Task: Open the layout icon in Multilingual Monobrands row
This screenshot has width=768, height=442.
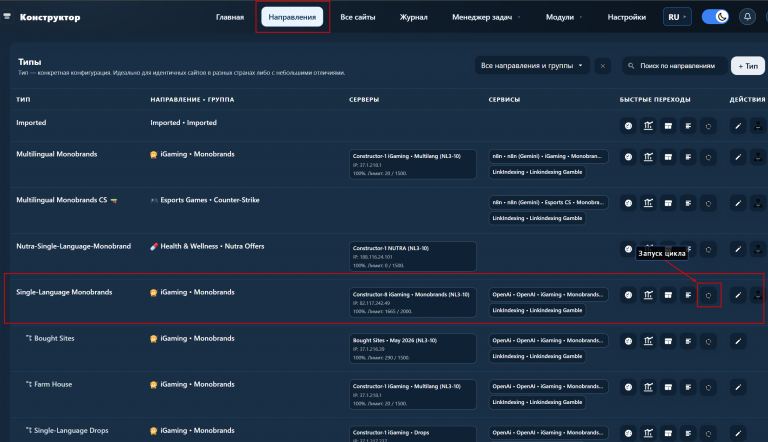Action: (668, 157)
